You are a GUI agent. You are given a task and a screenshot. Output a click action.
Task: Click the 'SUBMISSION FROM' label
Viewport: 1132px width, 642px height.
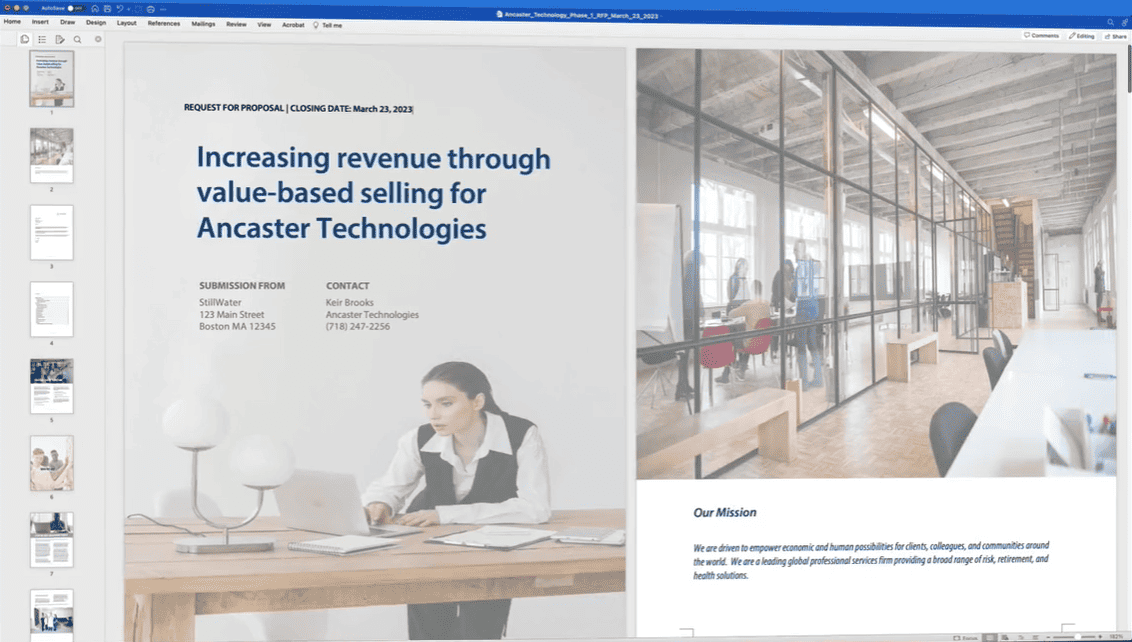pyautogui.click(x=242, y=286)
